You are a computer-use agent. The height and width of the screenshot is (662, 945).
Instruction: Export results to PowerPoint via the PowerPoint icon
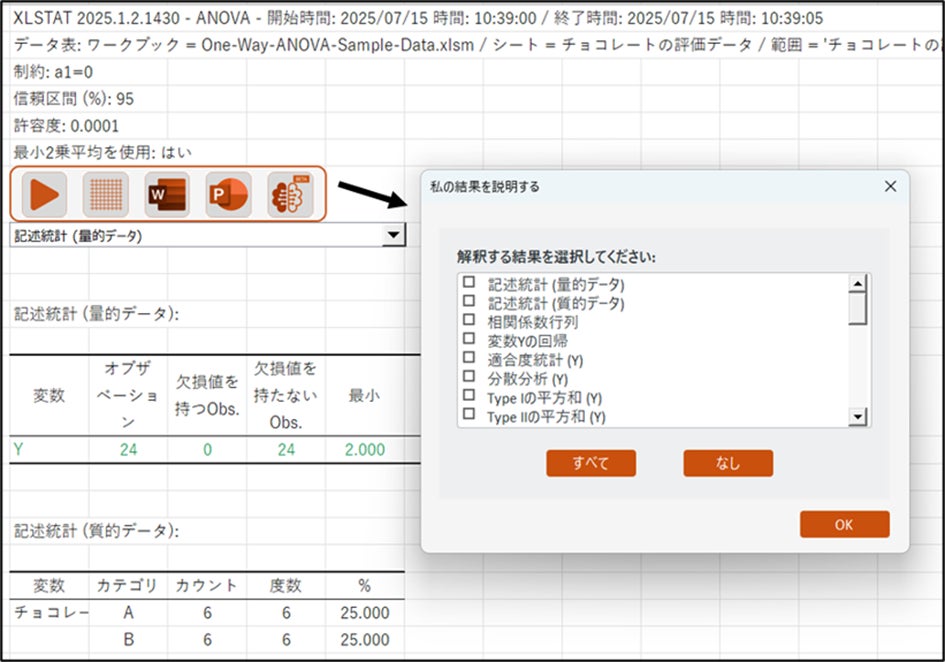(228, 195)
